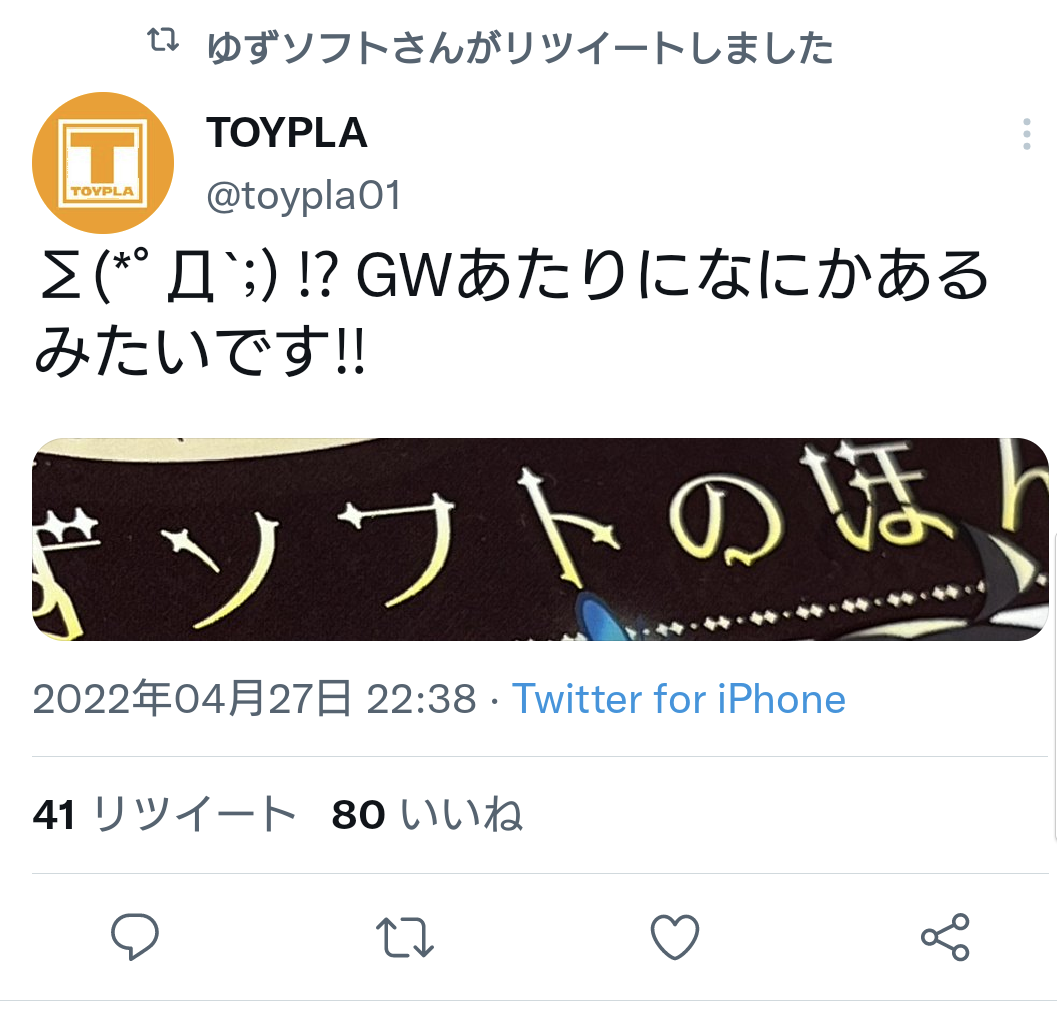The image size is (1057, 1011).
Task: Click the TOYPLA orange profile avatar
Action: tap(103, 163)
